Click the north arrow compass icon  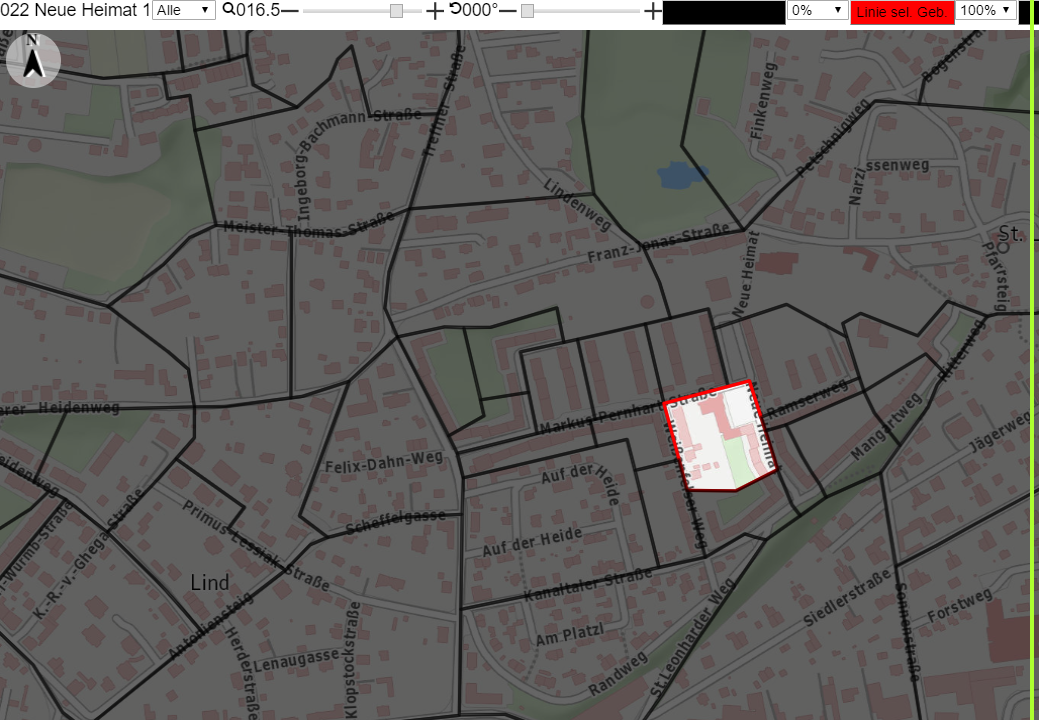click(x=33, y=60)
